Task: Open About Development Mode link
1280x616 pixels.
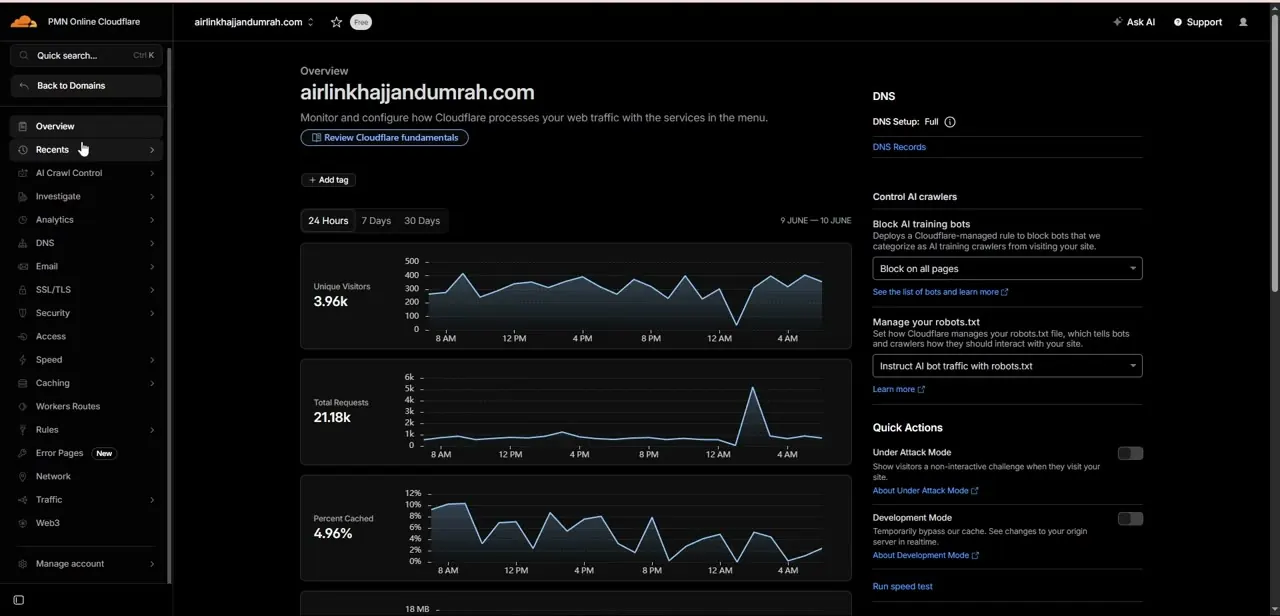Action: [925, 556]
